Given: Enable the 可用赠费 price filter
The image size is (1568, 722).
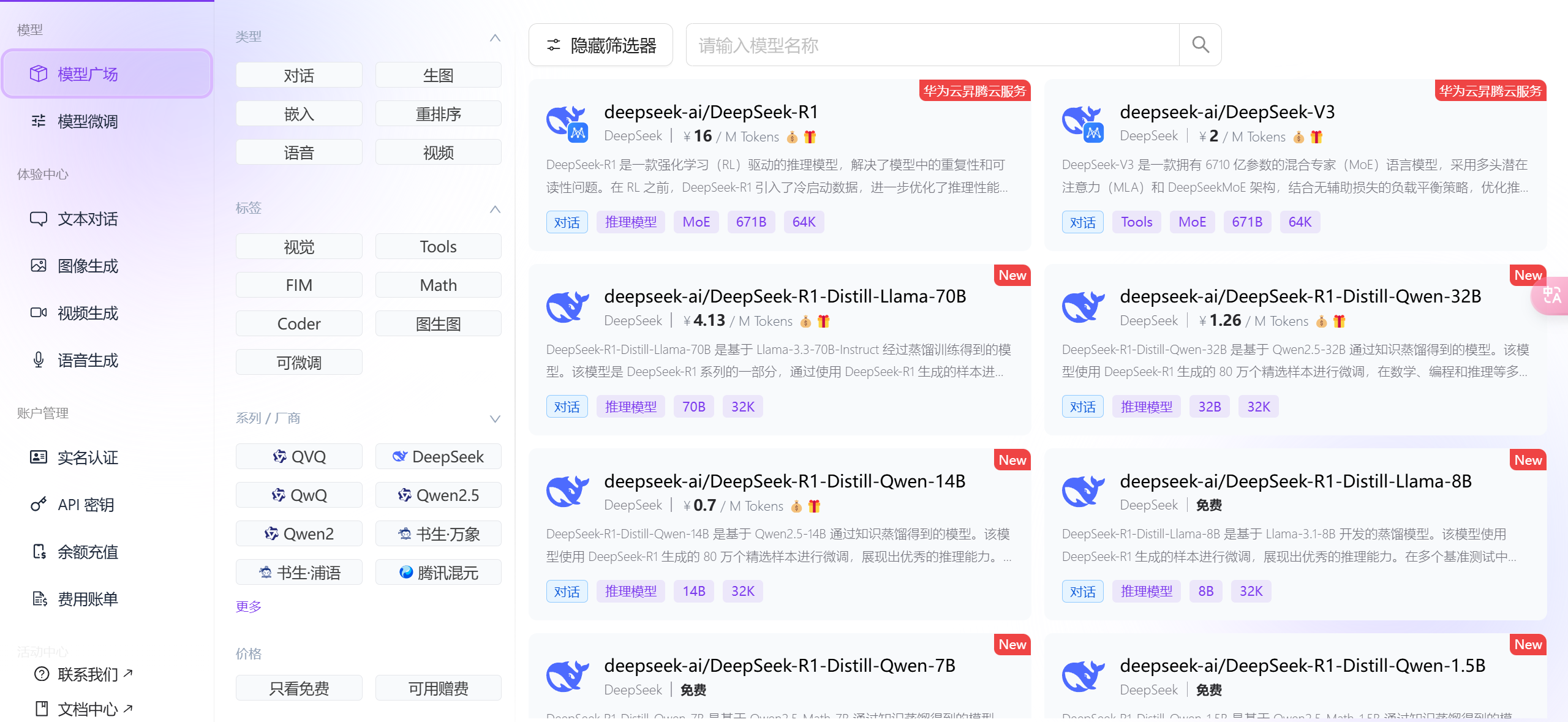Looking at the screenshot, I should [439, 688].
